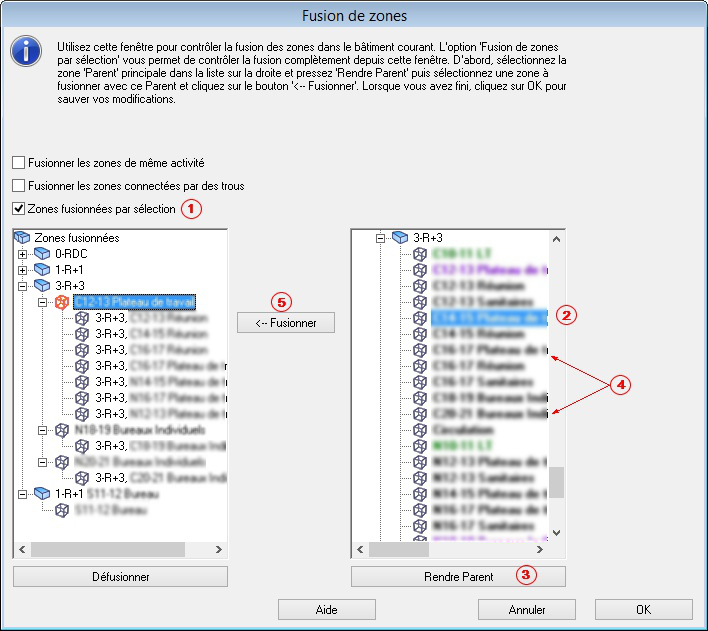
Task: Expand the 0-RDC node in left tree
Action: click(23, 254)
